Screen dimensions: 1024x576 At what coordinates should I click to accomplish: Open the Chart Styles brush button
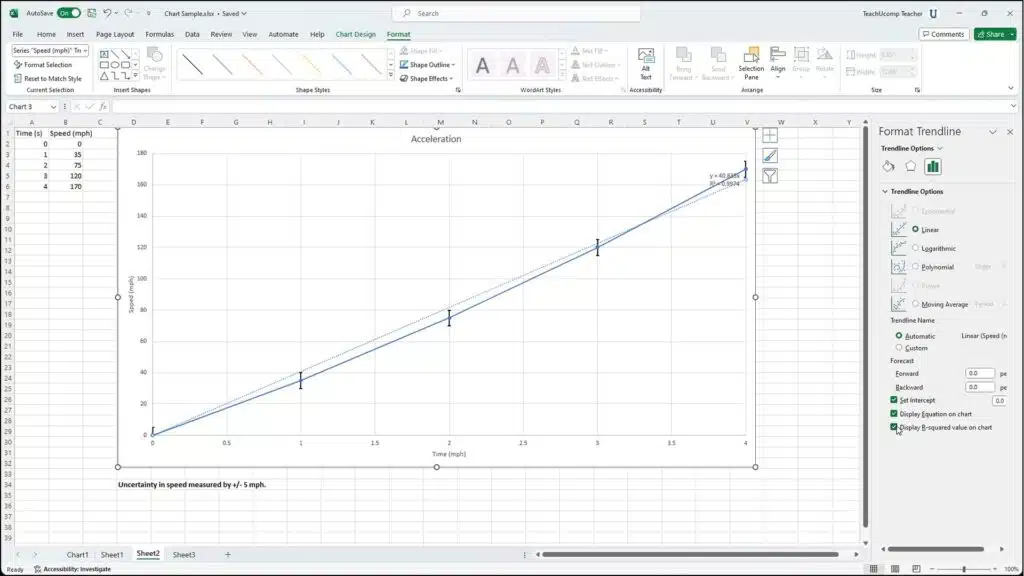pos(770,155)
